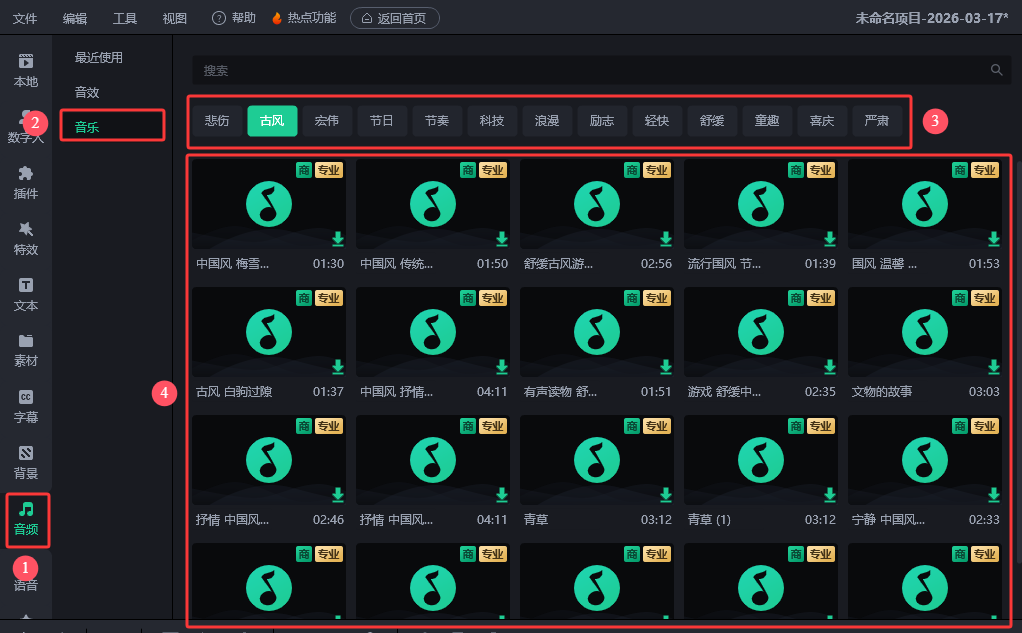Screen dimensions: 1022x633
Task: Download the 中国风 梅雪 music track
Action: (x=338, y=239)
